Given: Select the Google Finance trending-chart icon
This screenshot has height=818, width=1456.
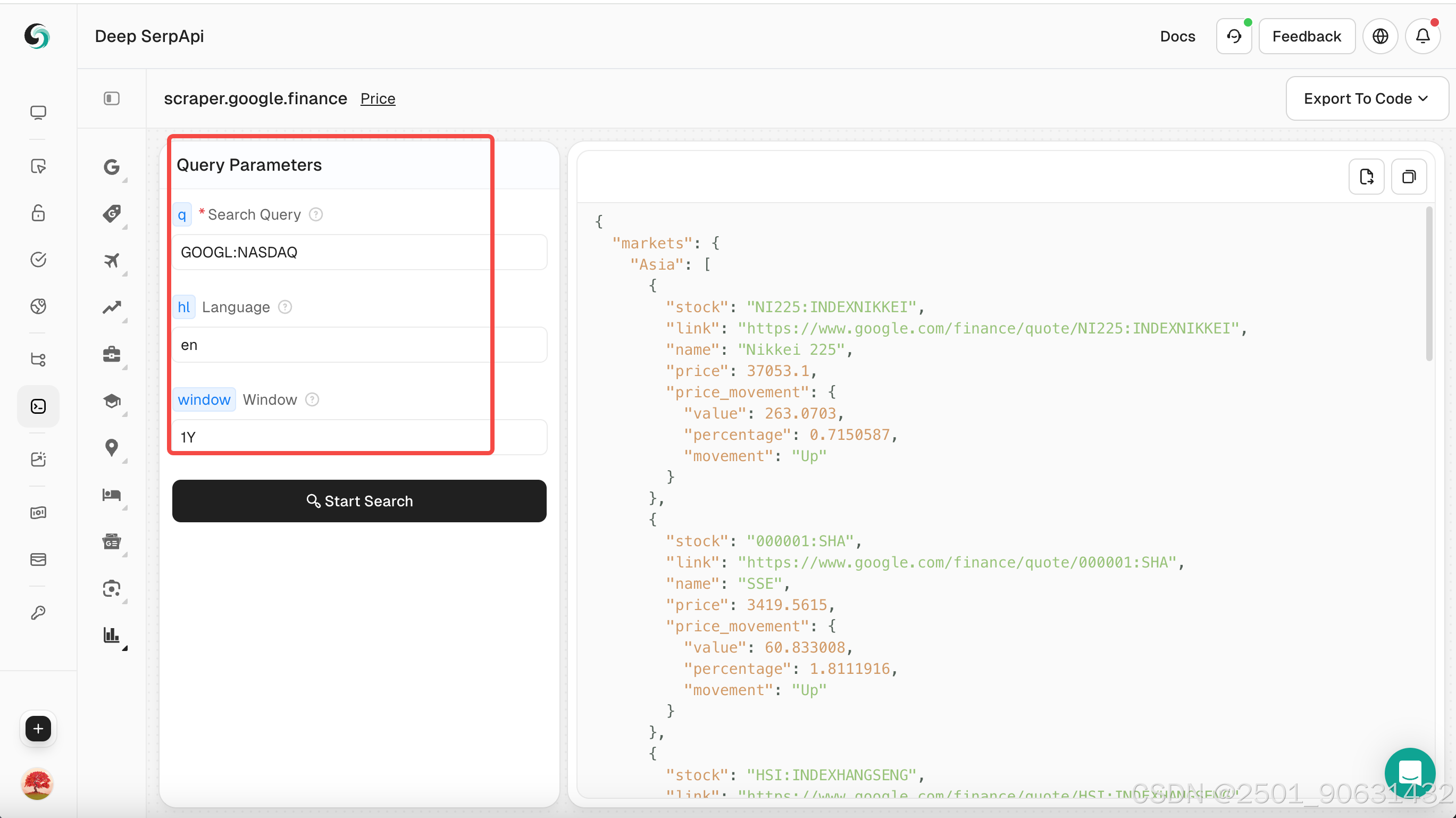Looking at the screenshot, I should (111, 307).
